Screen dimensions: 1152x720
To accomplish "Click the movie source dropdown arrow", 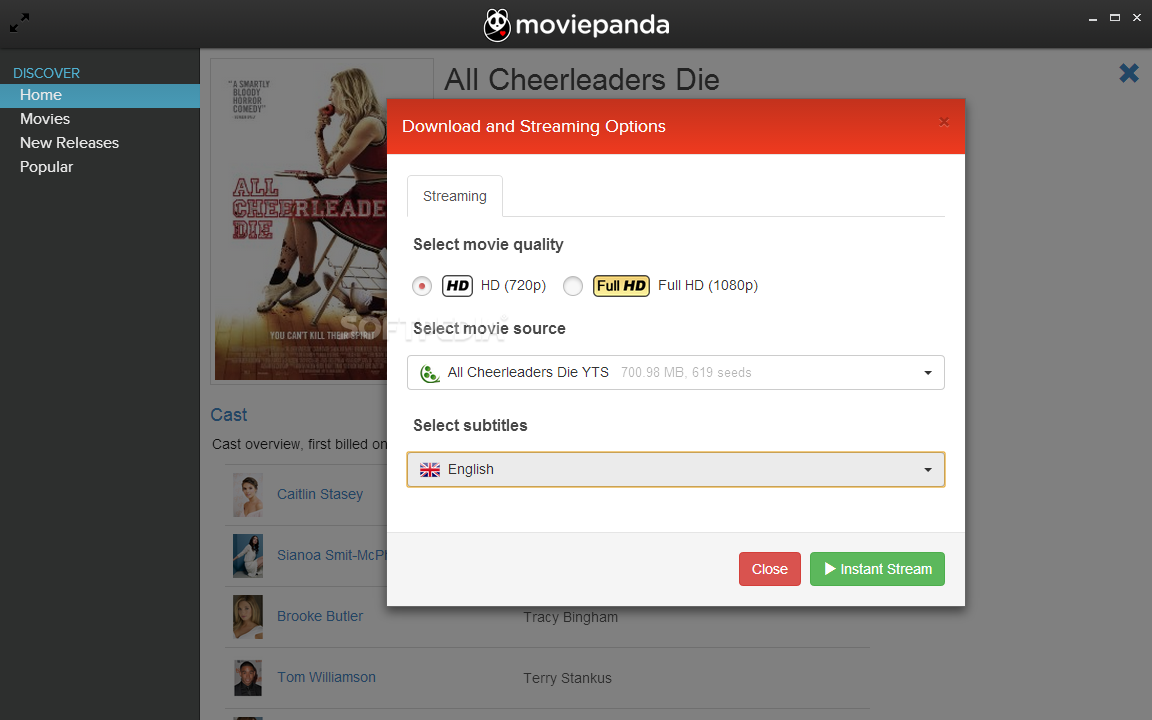I will tap(928, 373).
